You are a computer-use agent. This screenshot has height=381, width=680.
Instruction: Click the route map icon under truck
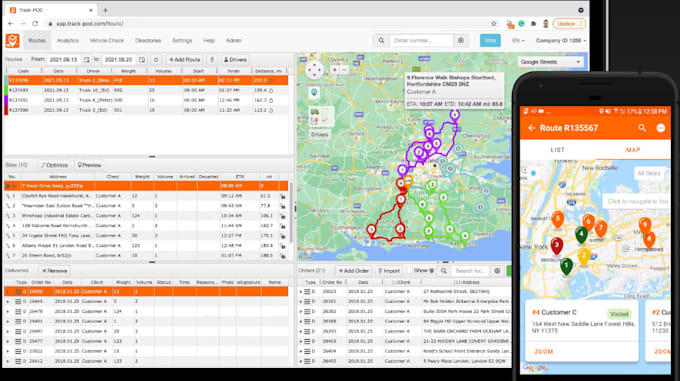coord(315,120)
